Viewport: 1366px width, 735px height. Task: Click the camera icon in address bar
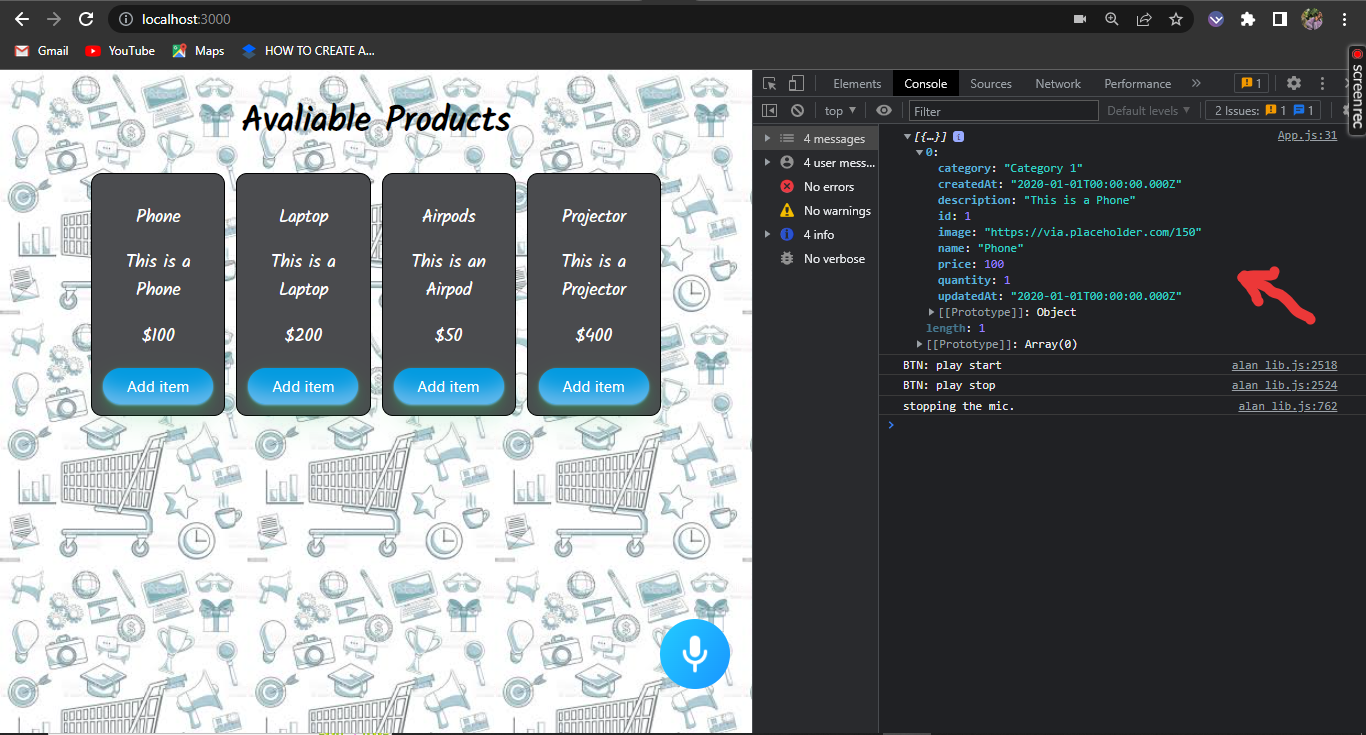click(1080, 19)
